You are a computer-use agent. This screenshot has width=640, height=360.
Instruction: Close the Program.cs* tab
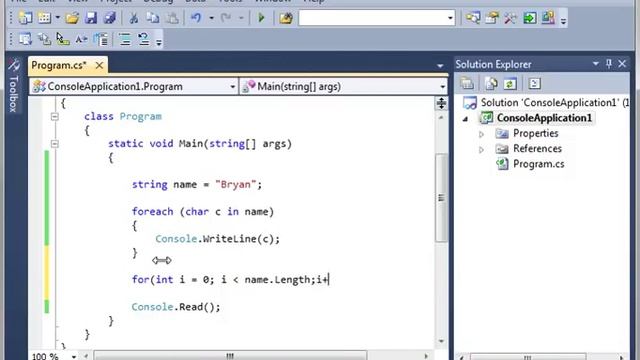tap(99, 65)
